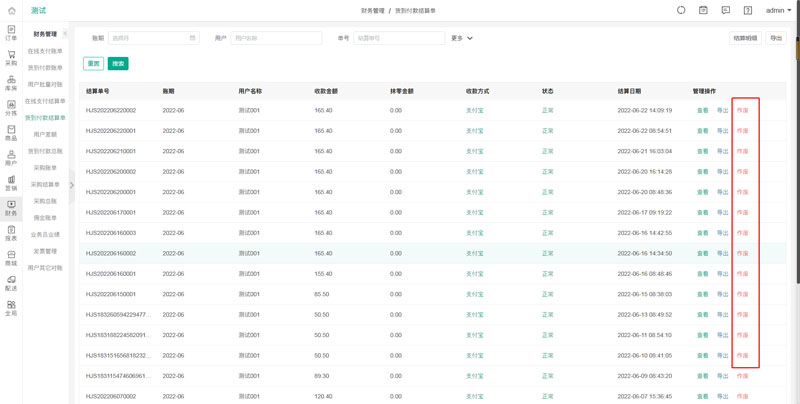Open the calendar icon in top header
Viewport: 800px width, 404px height.
pyautogui.click(x=703, y=10)
